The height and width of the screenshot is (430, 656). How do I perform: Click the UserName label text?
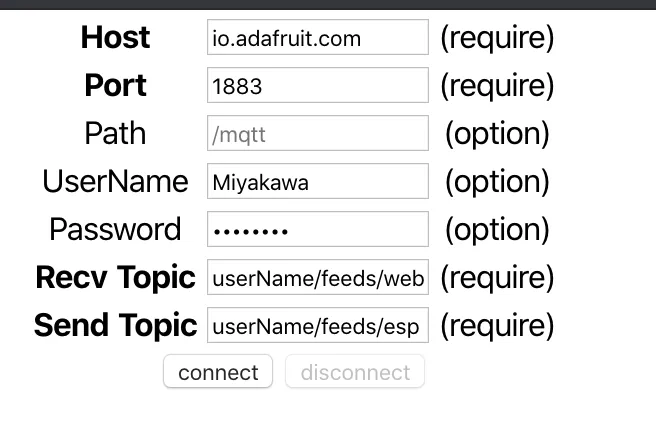click(x=115, y=182)
